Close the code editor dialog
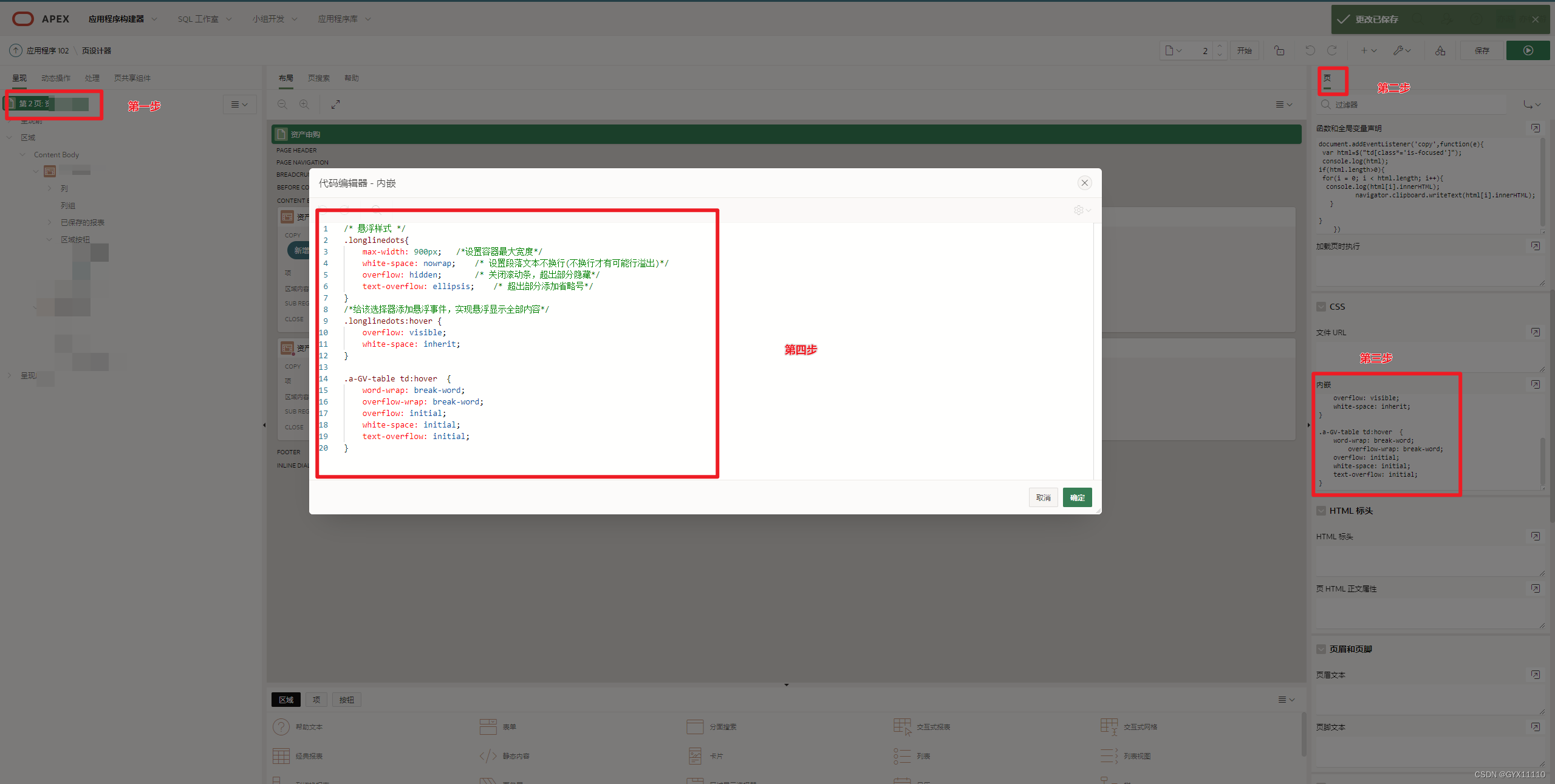Image resolution: width=1555 pixels, height=784 pixels. pos(1084,183)
